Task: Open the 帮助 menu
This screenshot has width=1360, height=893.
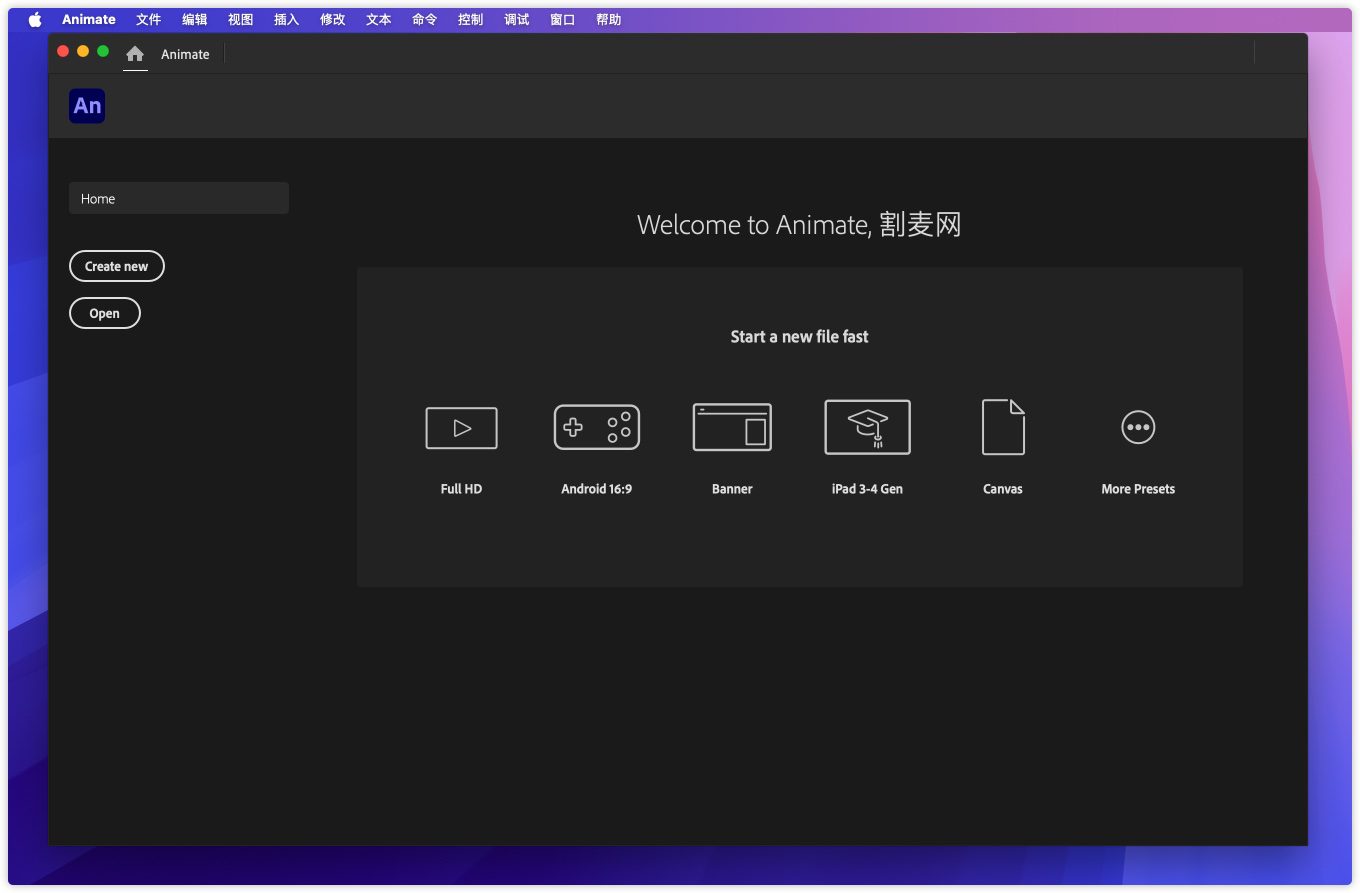Action: [x=608, y=19]
